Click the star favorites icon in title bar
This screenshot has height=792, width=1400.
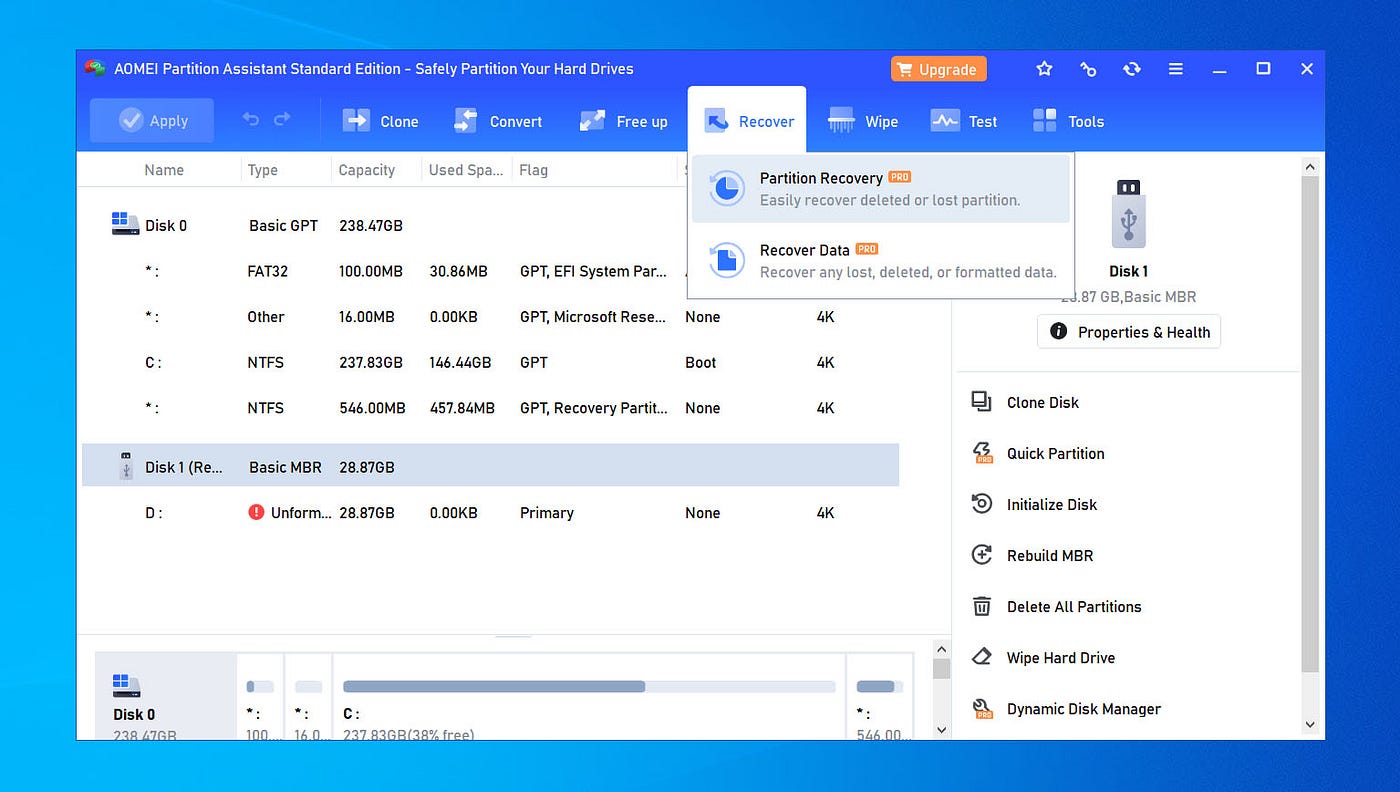pyautogui.click(x=1044, y=69)
